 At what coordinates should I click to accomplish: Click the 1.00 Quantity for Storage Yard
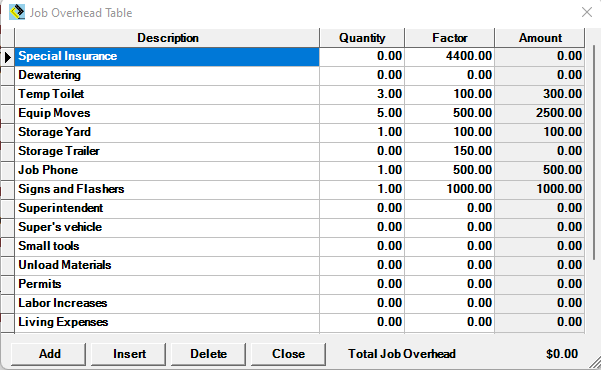click(362, 133)
